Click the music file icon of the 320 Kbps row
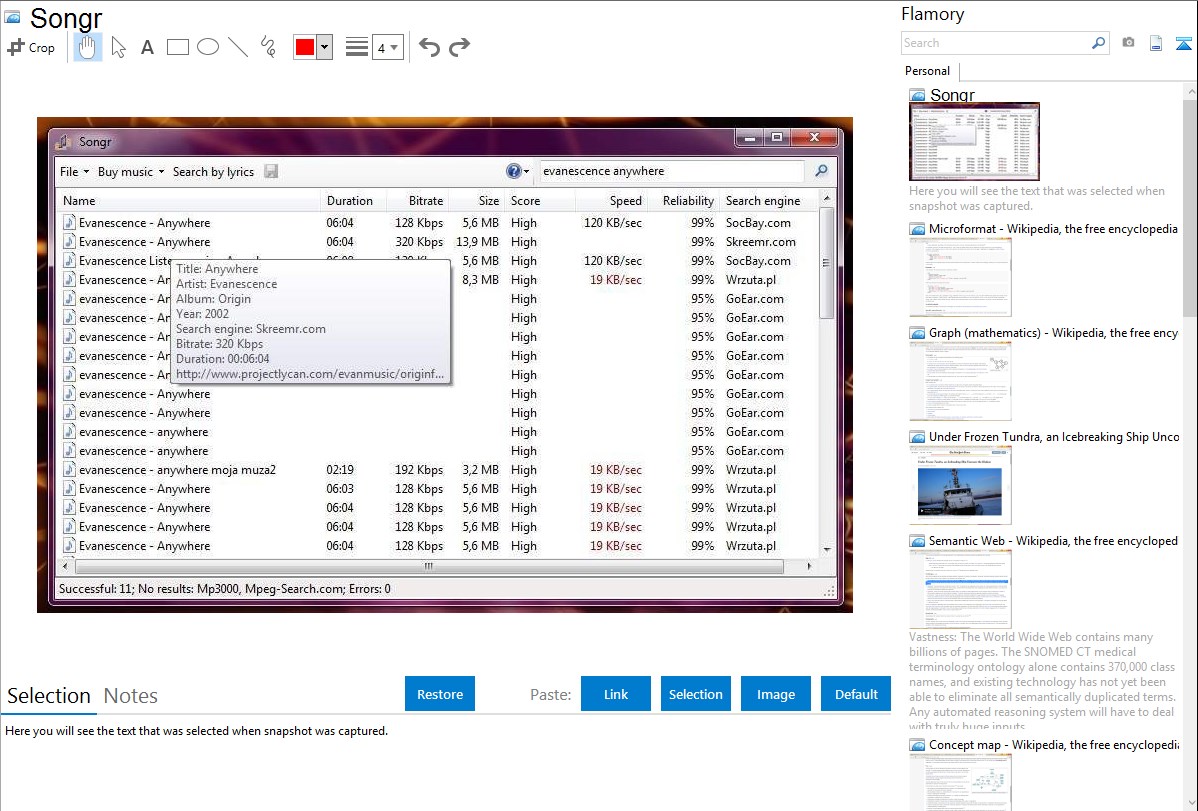Viewport: 1198px width, 811px height. [x=69, y=242]
